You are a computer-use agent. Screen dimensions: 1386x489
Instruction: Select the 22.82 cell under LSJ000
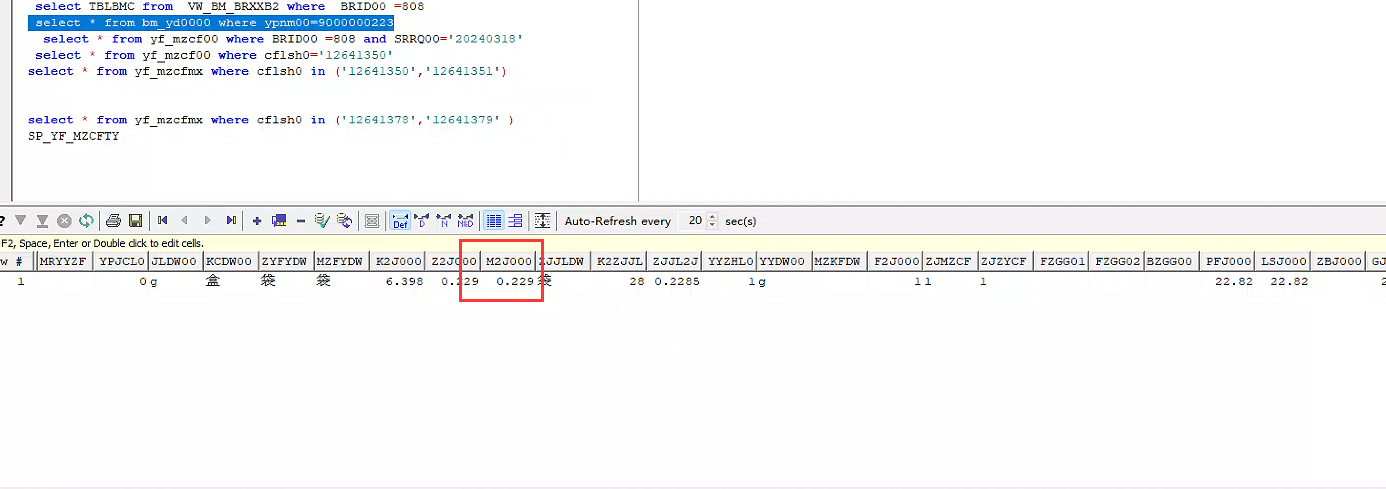[x=1283, y=282]
